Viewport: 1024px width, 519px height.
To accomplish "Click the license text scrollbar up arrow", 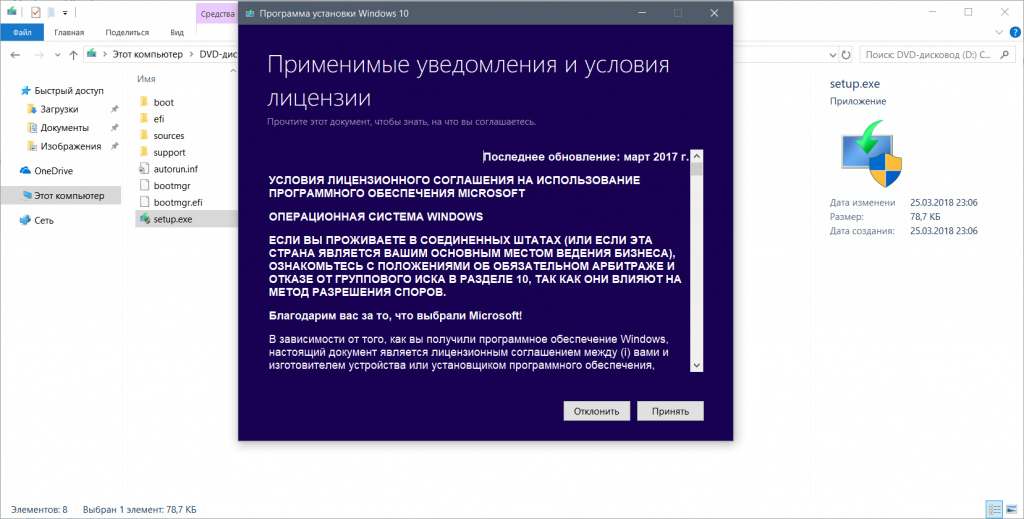I will pos(697,156).
